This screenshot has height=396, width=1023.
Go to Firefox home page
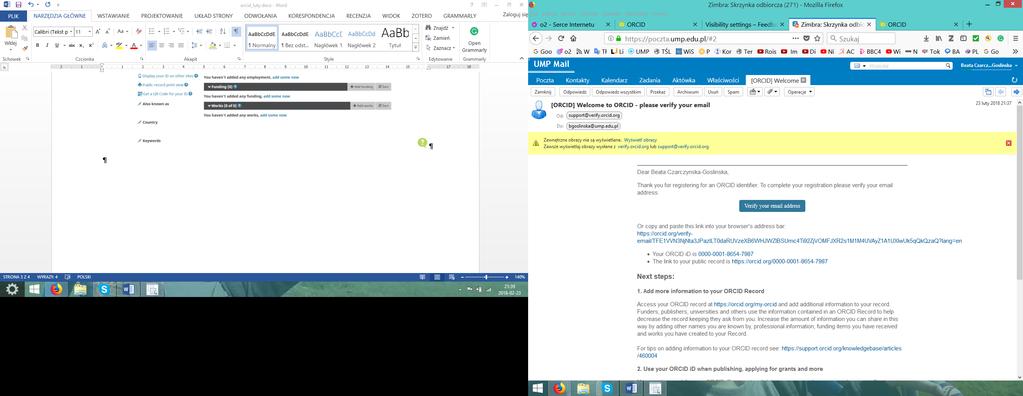coord(573,38)
